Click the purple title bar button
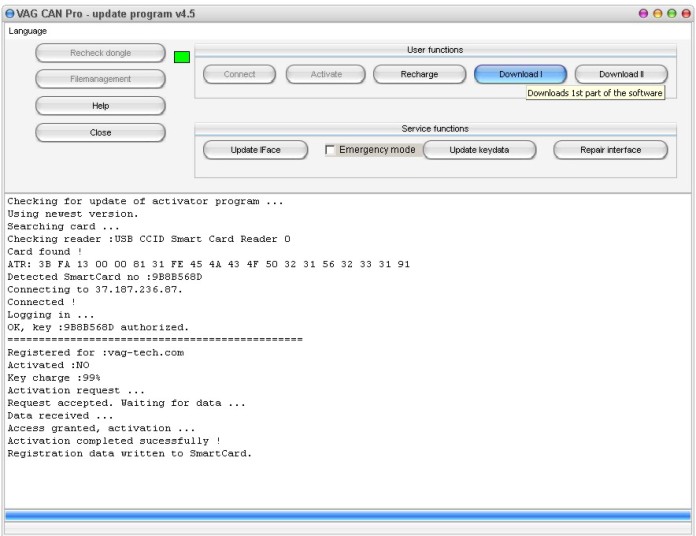The image size is (696, 536). pos(643,14)
